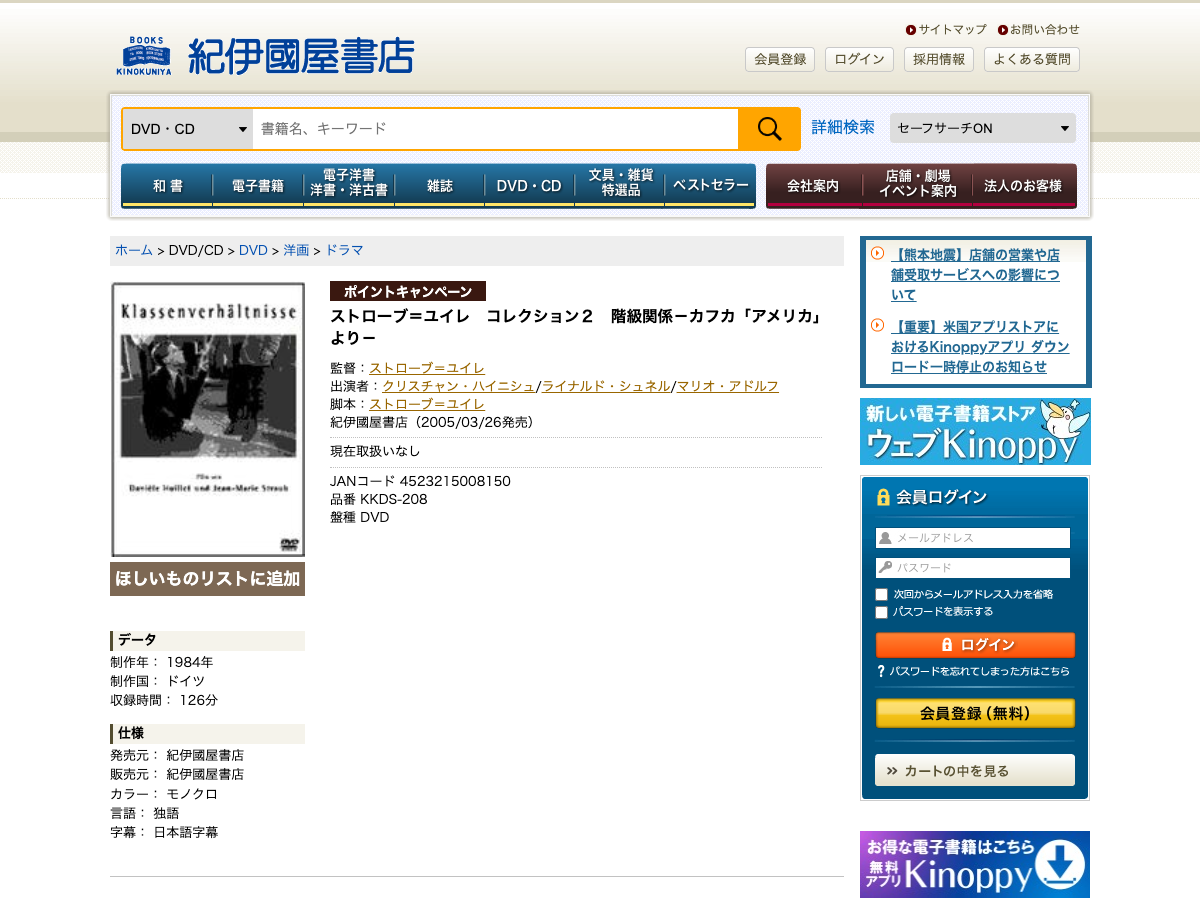Click the magnifying glass search button
The height and width of the screenshot is (900, 1200).
(x=769, y=129)
